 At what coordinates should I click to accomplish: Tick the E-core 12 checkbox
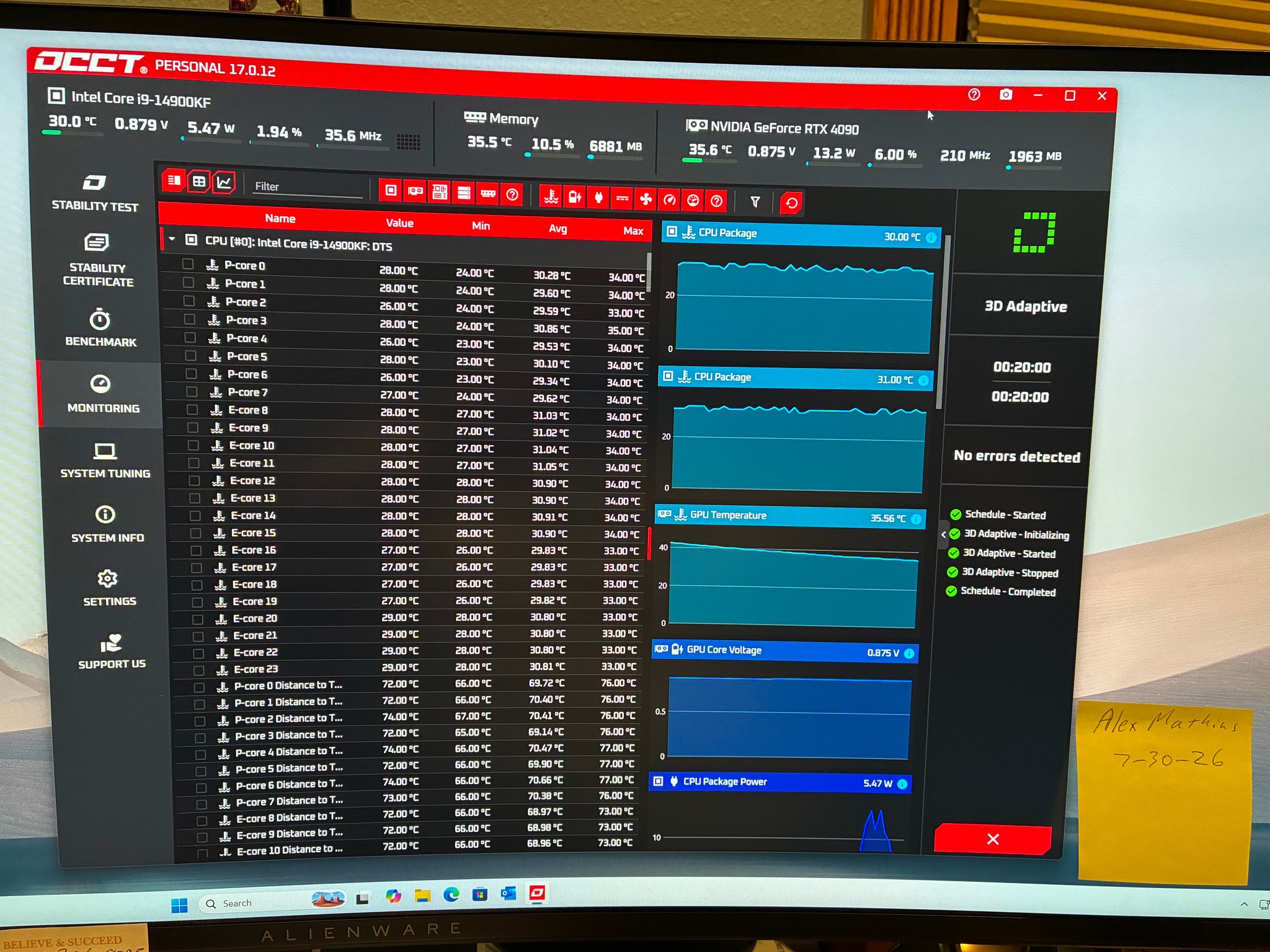[x=194, y=480]
